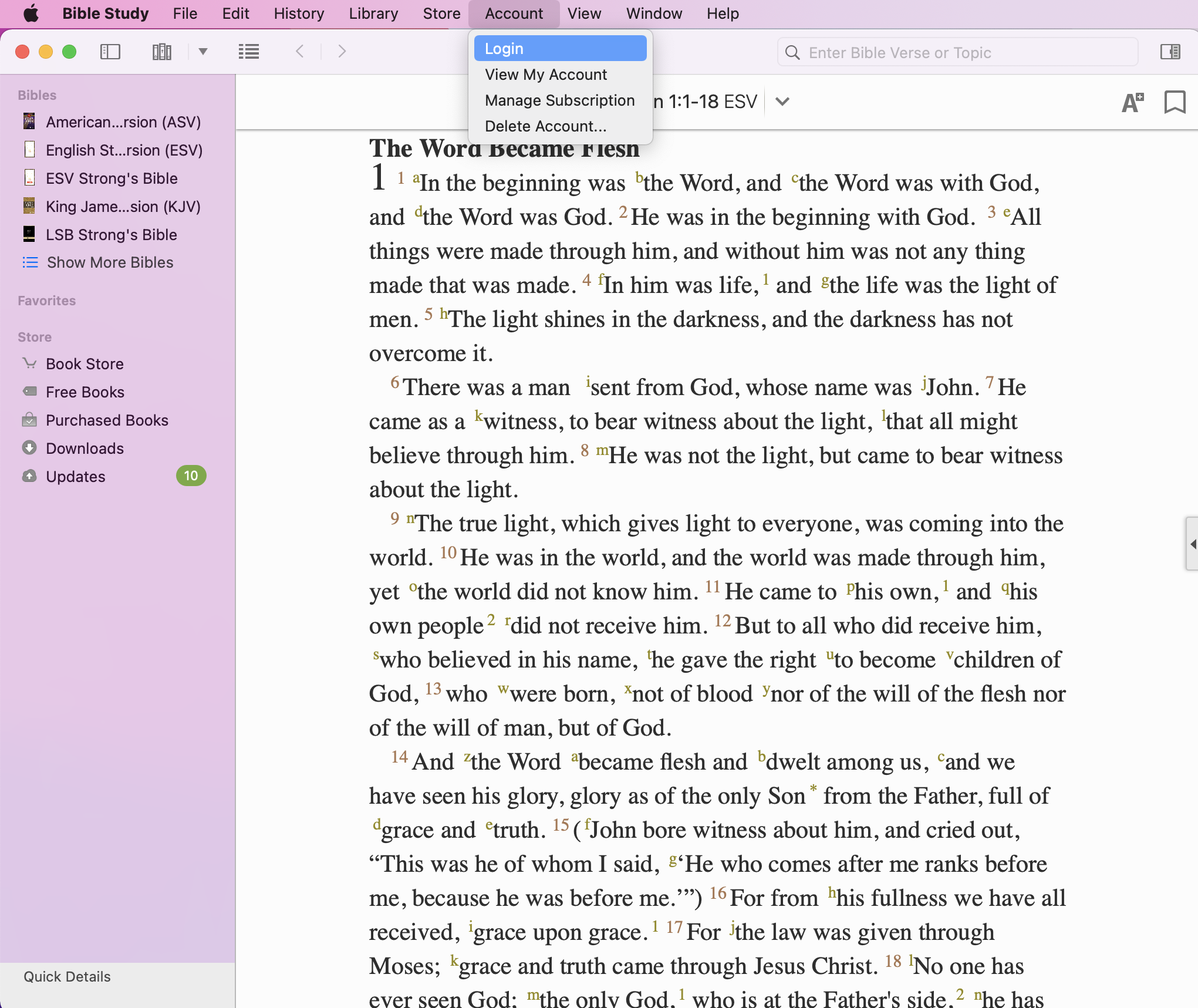Open the dropdown arrow beside library icon
Image resolution: width=1198 pixels, height=1008 pixels.
click(x=203, y=52)
